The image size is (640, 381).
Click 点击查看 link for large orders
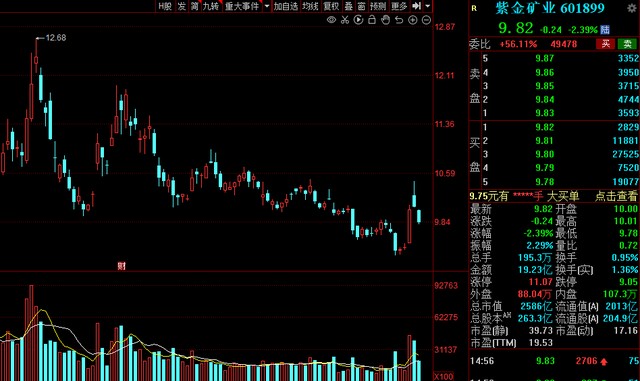click(616, 196)
